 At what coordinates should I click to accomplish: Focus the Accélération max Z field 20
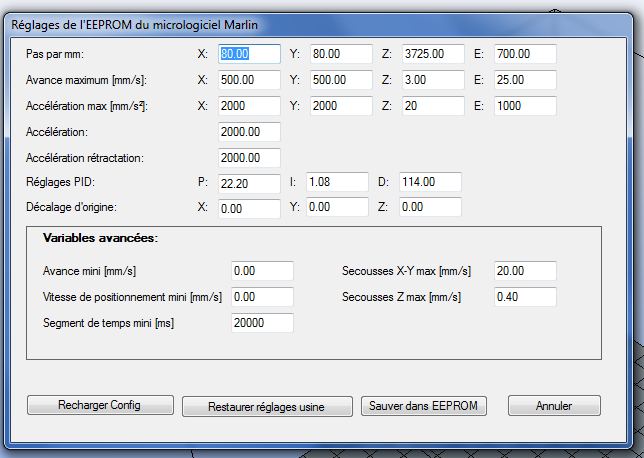pos(433,106)
